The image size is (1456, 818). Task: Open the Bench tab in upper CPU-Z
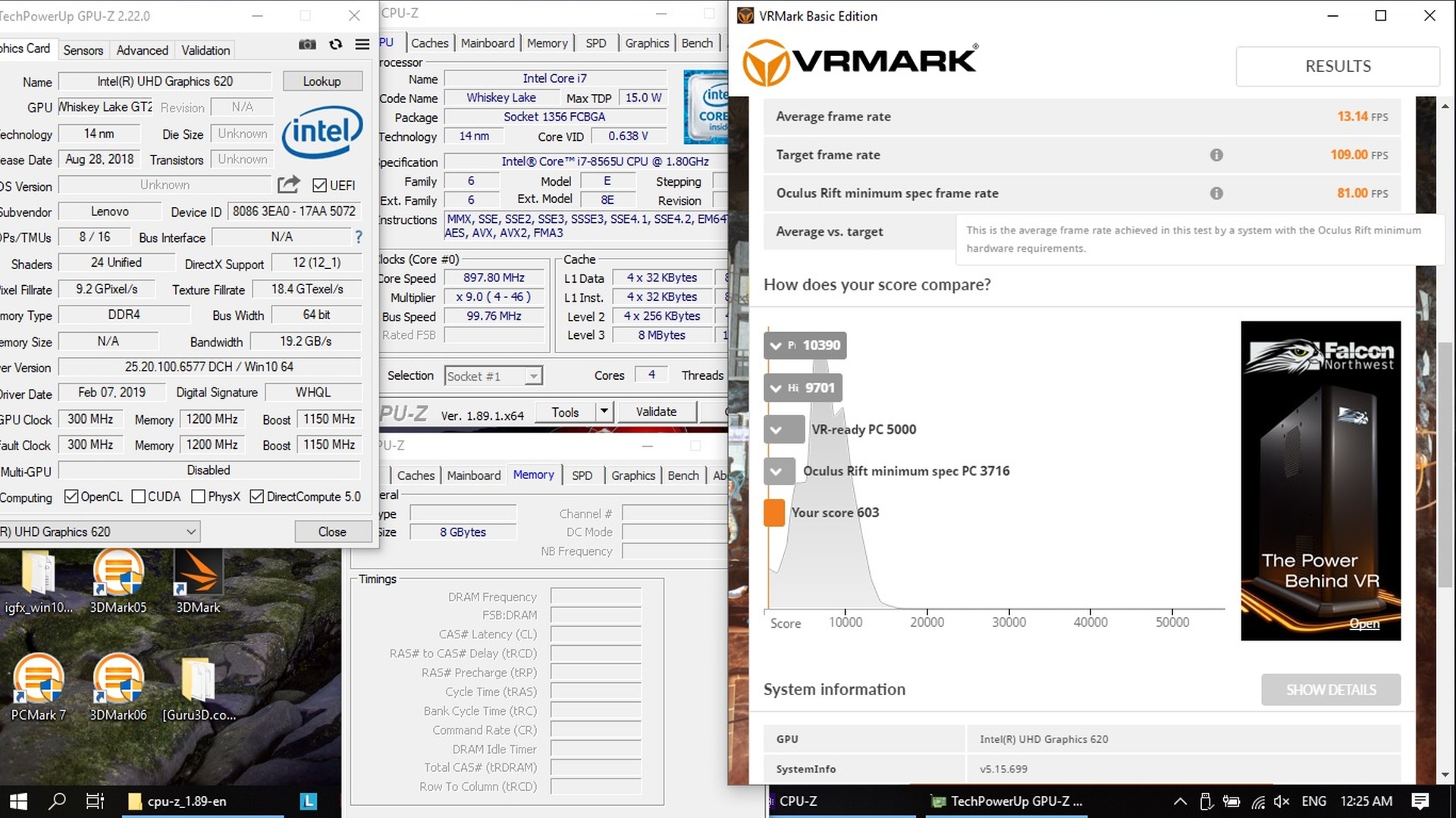(697, 43)
